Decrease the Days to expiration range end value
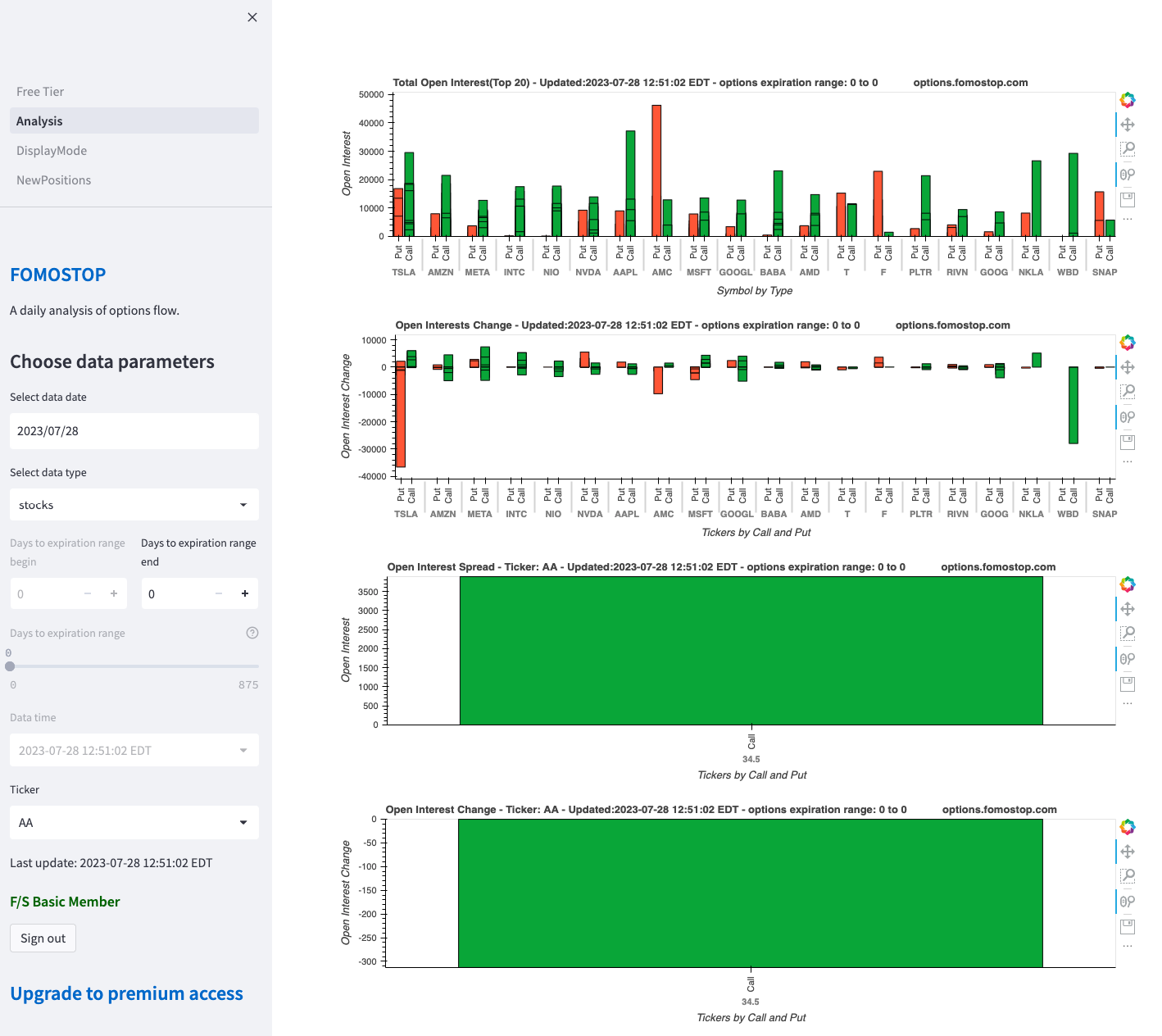The width and height of the screenshot is (1162, 1036). pos(219,593)
